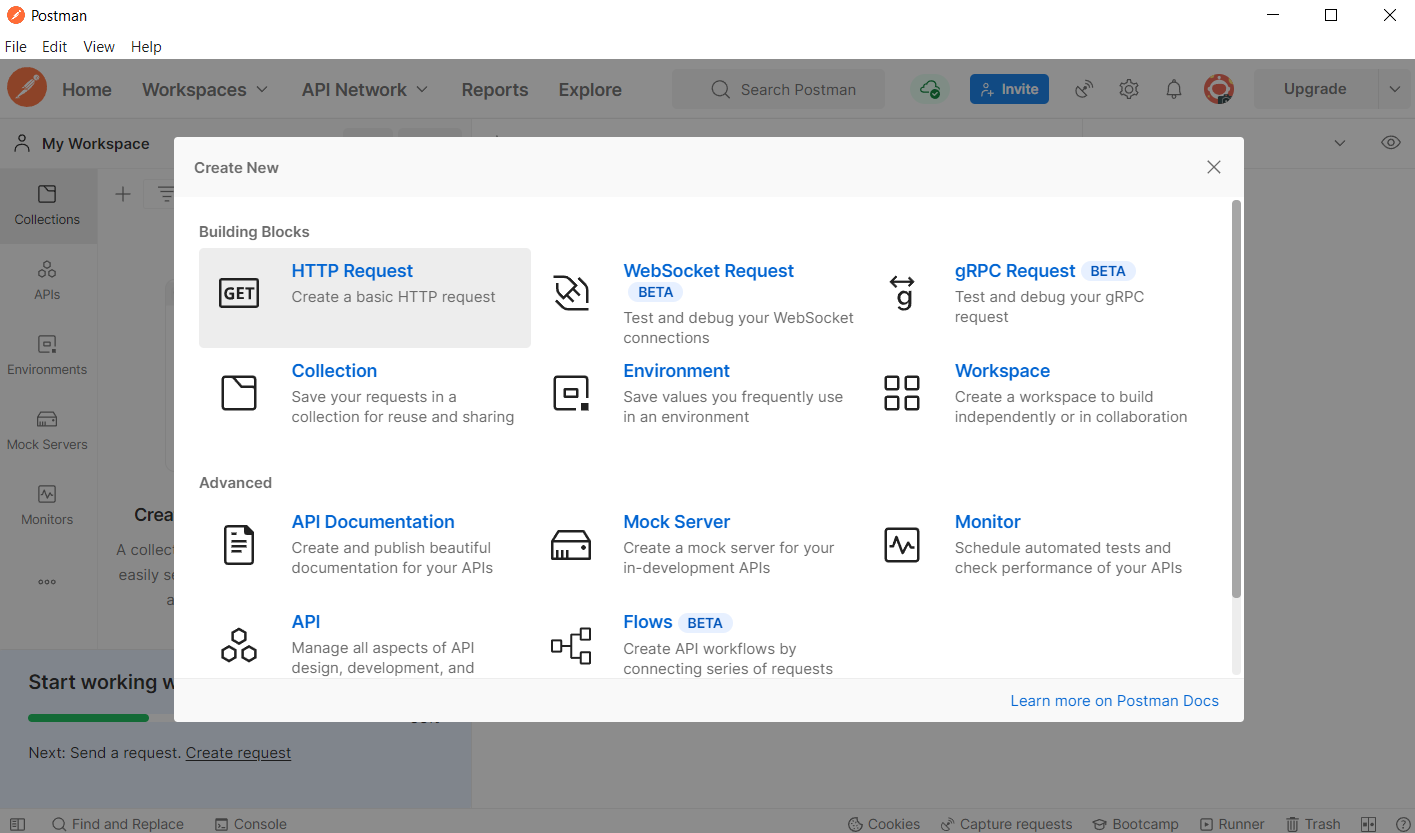Select the HTTP Request title link
The height and width of the screenshot is (833, 1415).
point(352,271)
